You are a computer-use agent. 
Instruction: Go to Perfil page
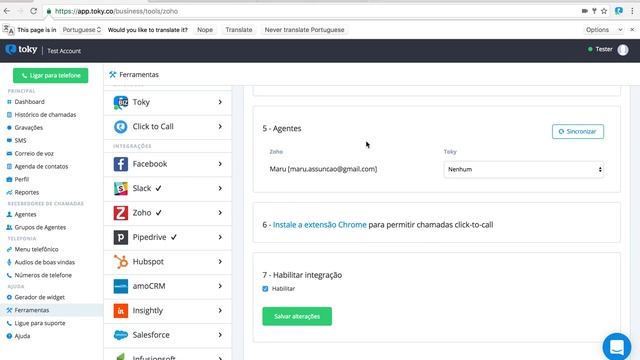[x=22, y=179]
